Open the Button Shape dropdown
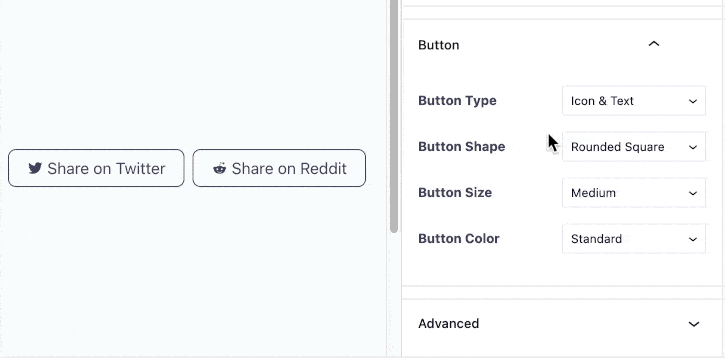 (x=634, y=147)
